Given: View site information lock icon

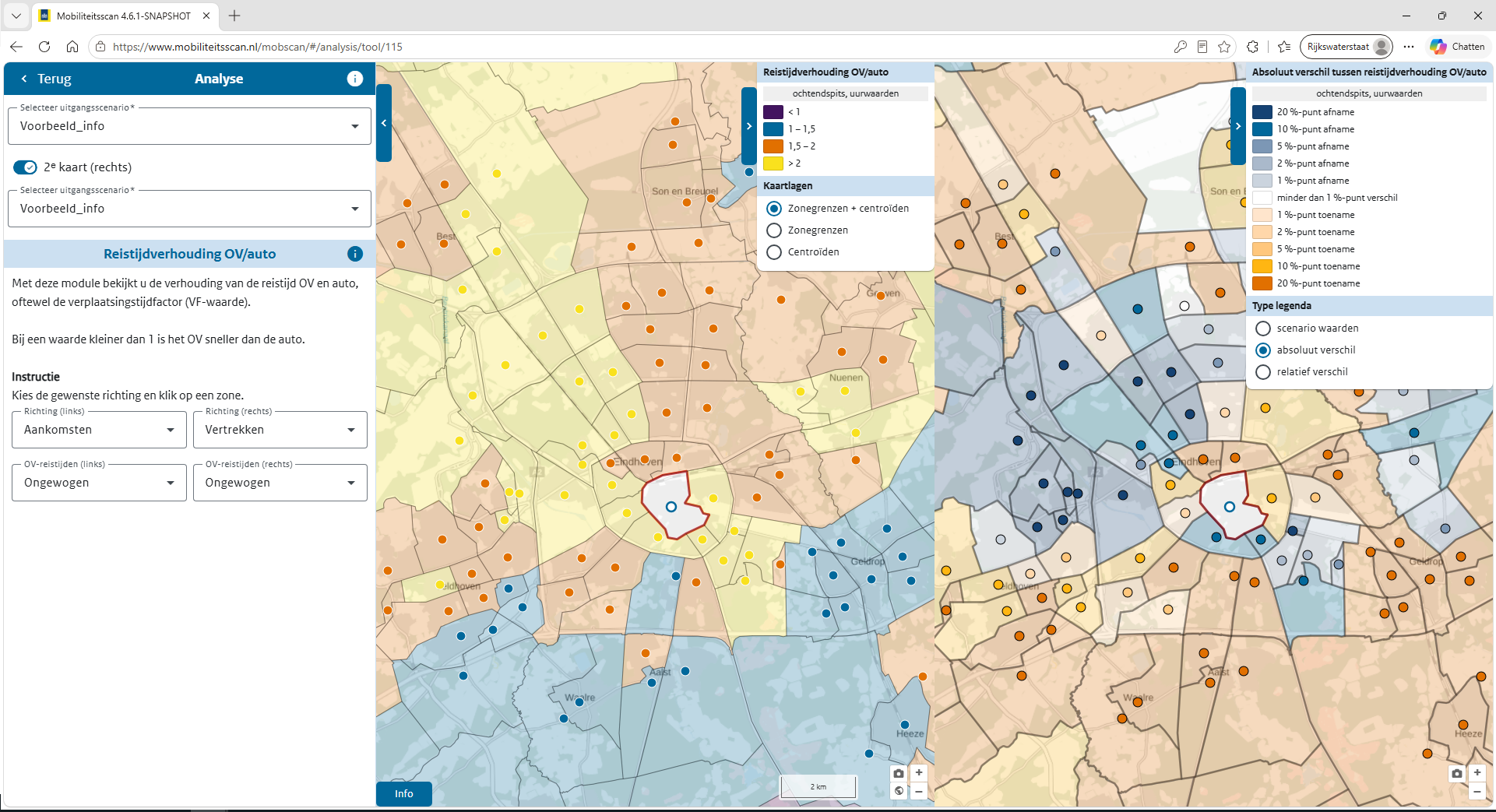Looking at the screenshot, I should 100,47.
